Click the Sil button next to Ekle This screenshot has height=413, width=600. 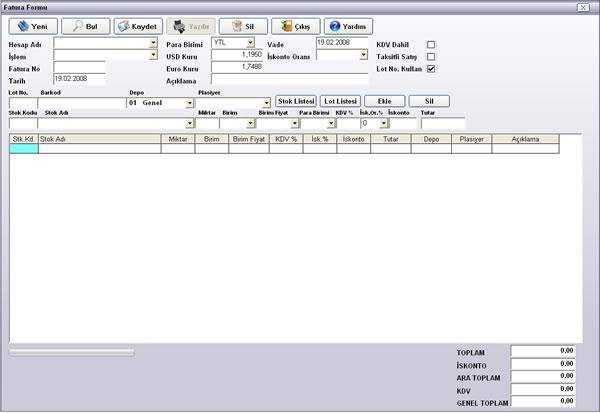pos(429,101)
